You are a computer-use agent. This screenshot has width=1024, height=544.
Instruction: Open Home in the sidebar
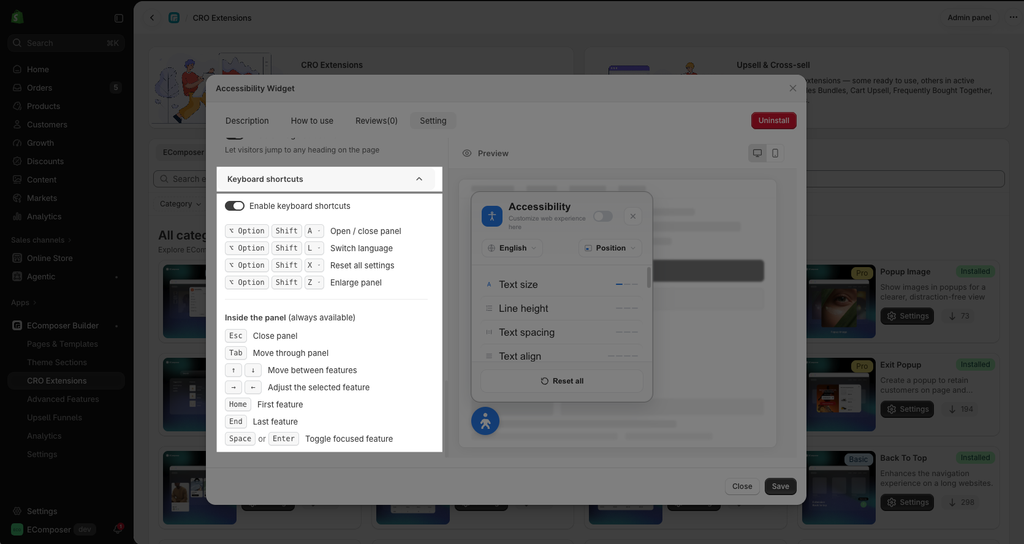(38, 69)
